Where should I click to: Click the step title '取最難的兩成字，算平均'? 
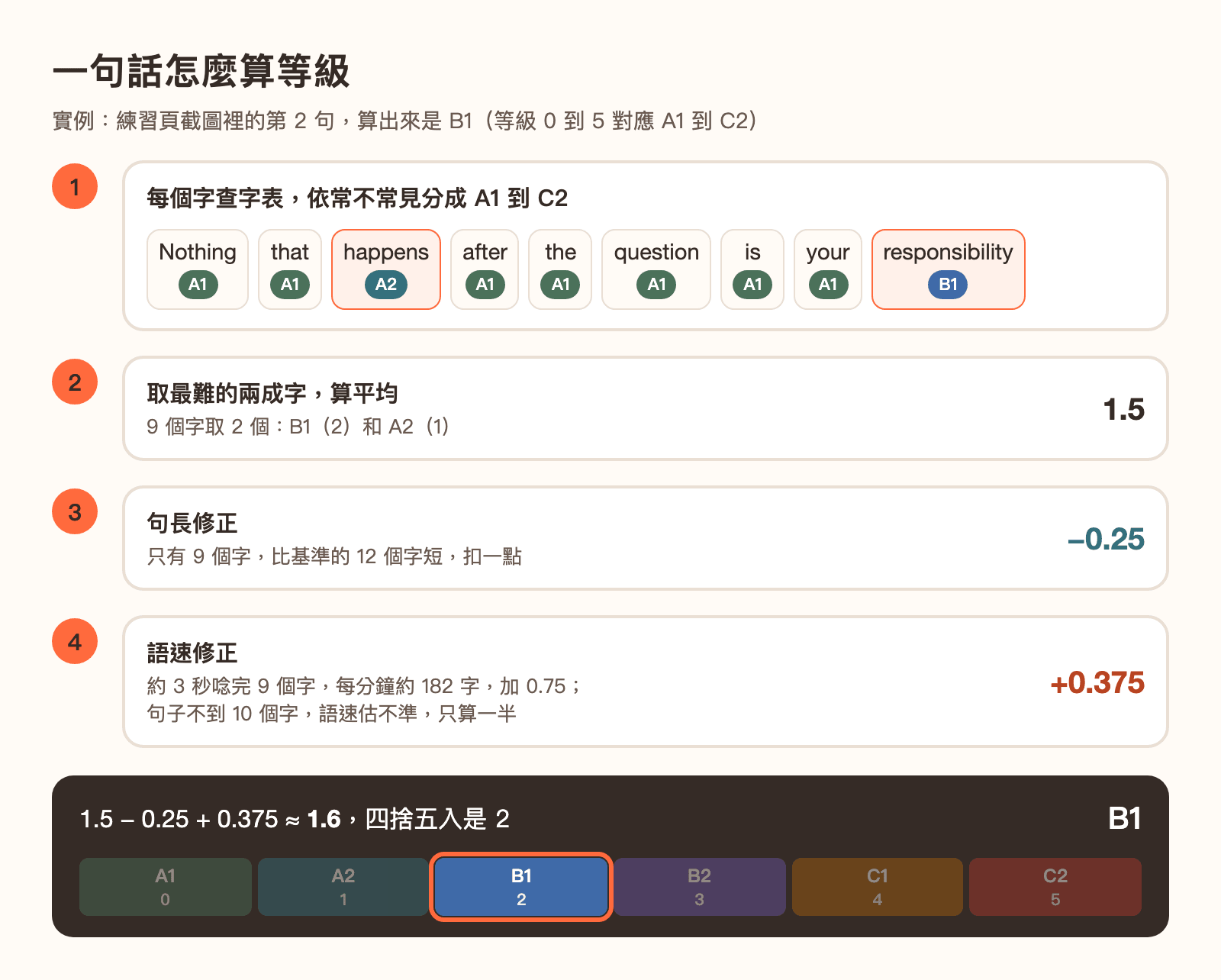(x=272, y=394)
